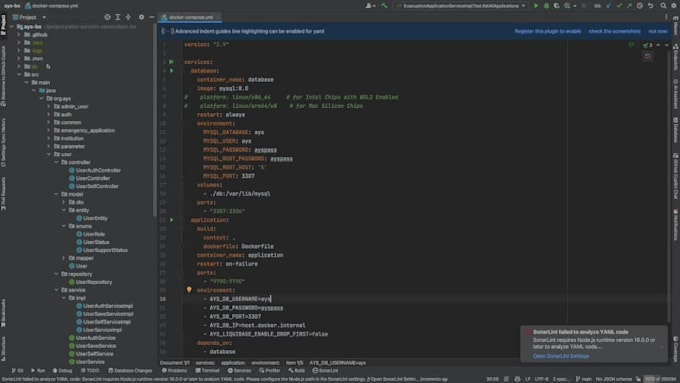Expand all items in Project panel

pos(118,17)
